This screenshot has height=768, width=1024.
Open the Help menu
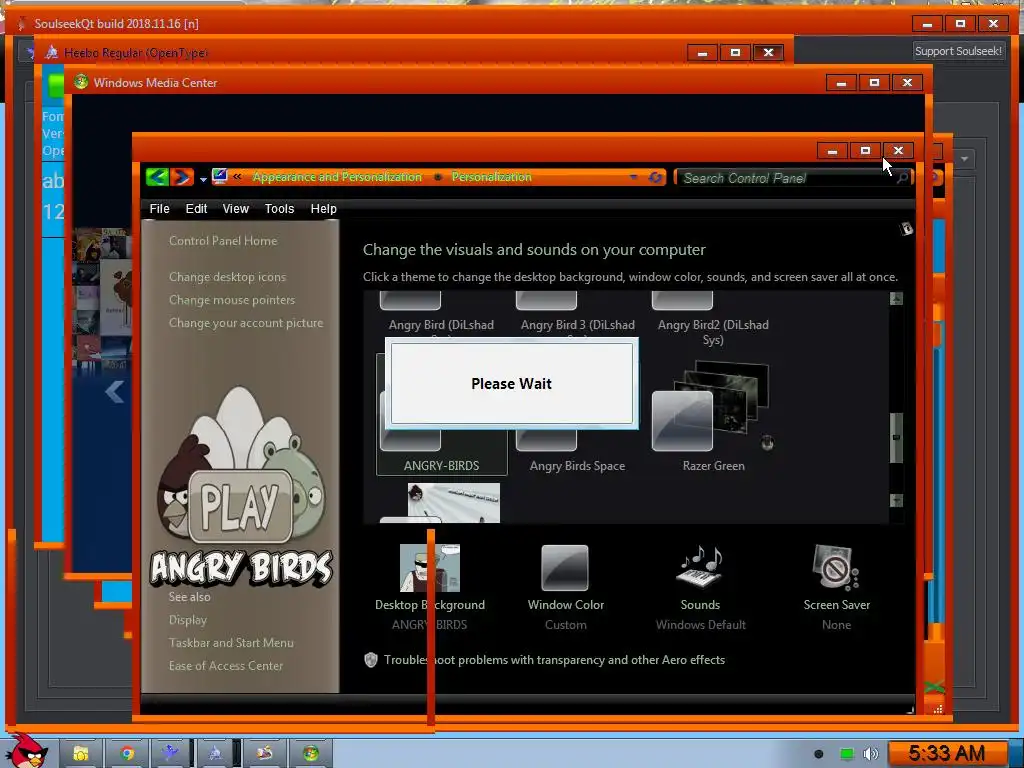click(323, 209)
